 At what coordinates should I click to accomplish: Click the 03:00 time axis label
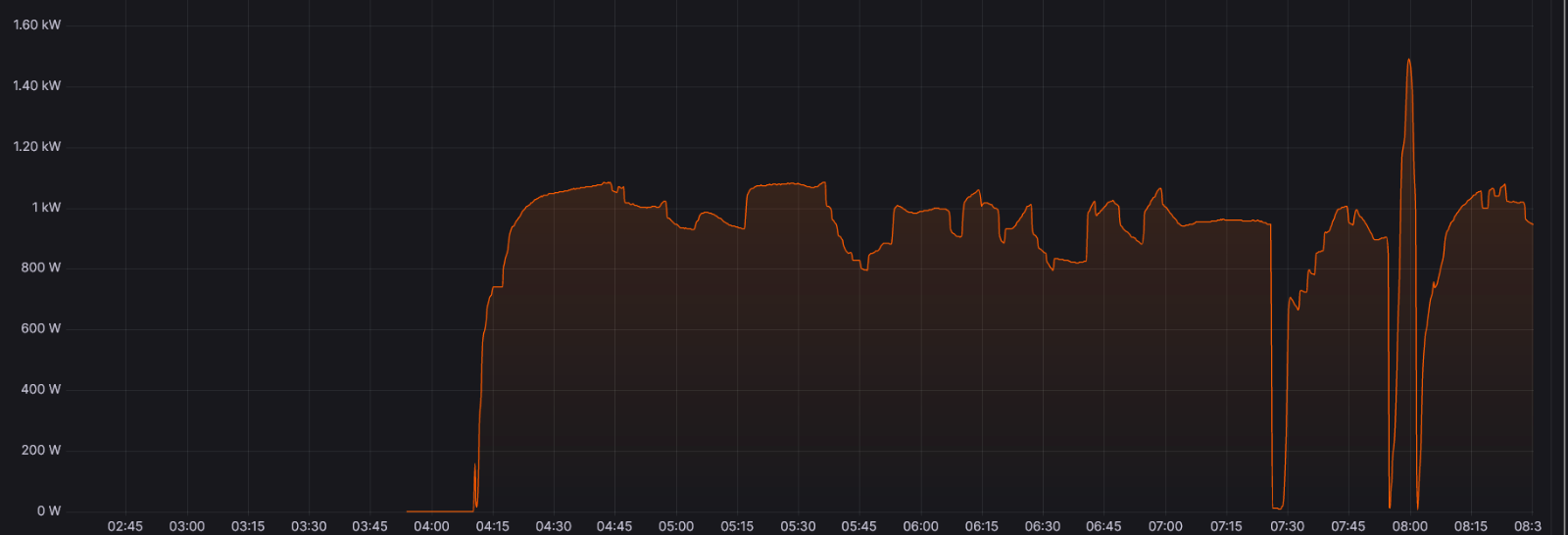point(187,526)
